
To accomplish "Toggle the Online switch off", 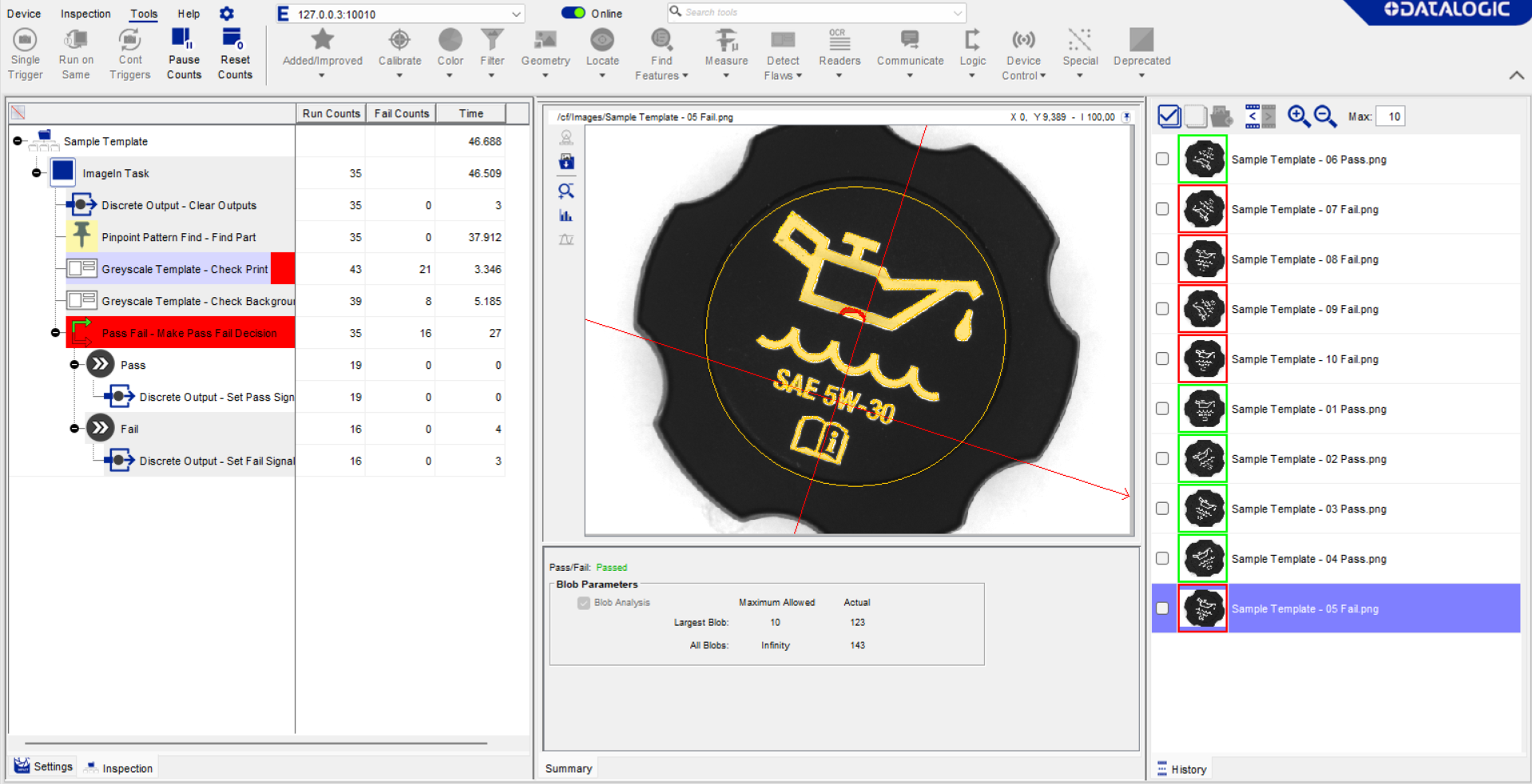I will 573,13.
